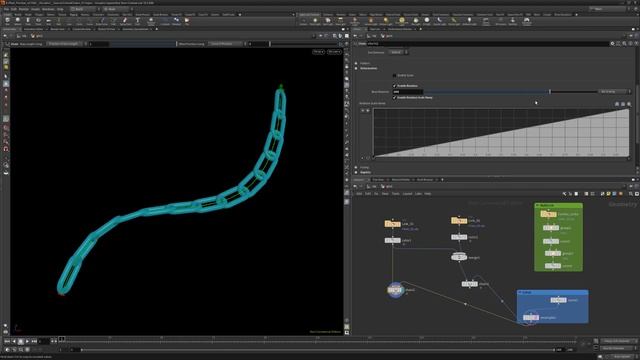Image resolution: width=640 pixels, height=360 pixels.
Task: Select the L-System shelf tool
Action: 165,21
